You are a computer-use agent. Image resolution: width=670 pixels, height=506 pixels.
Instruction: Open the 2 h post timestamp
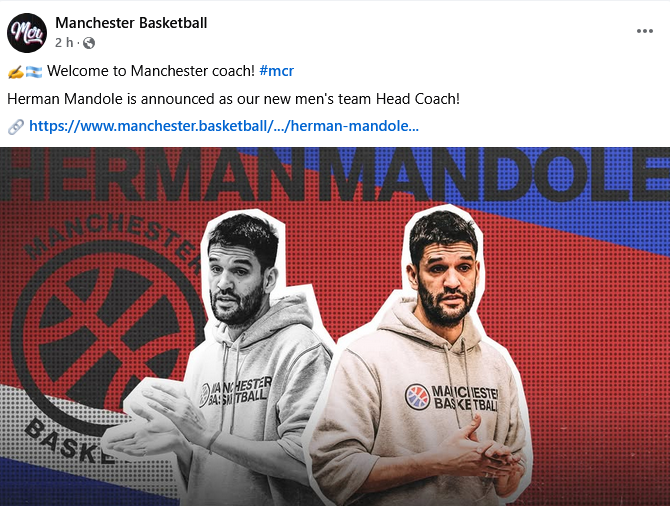64,43
